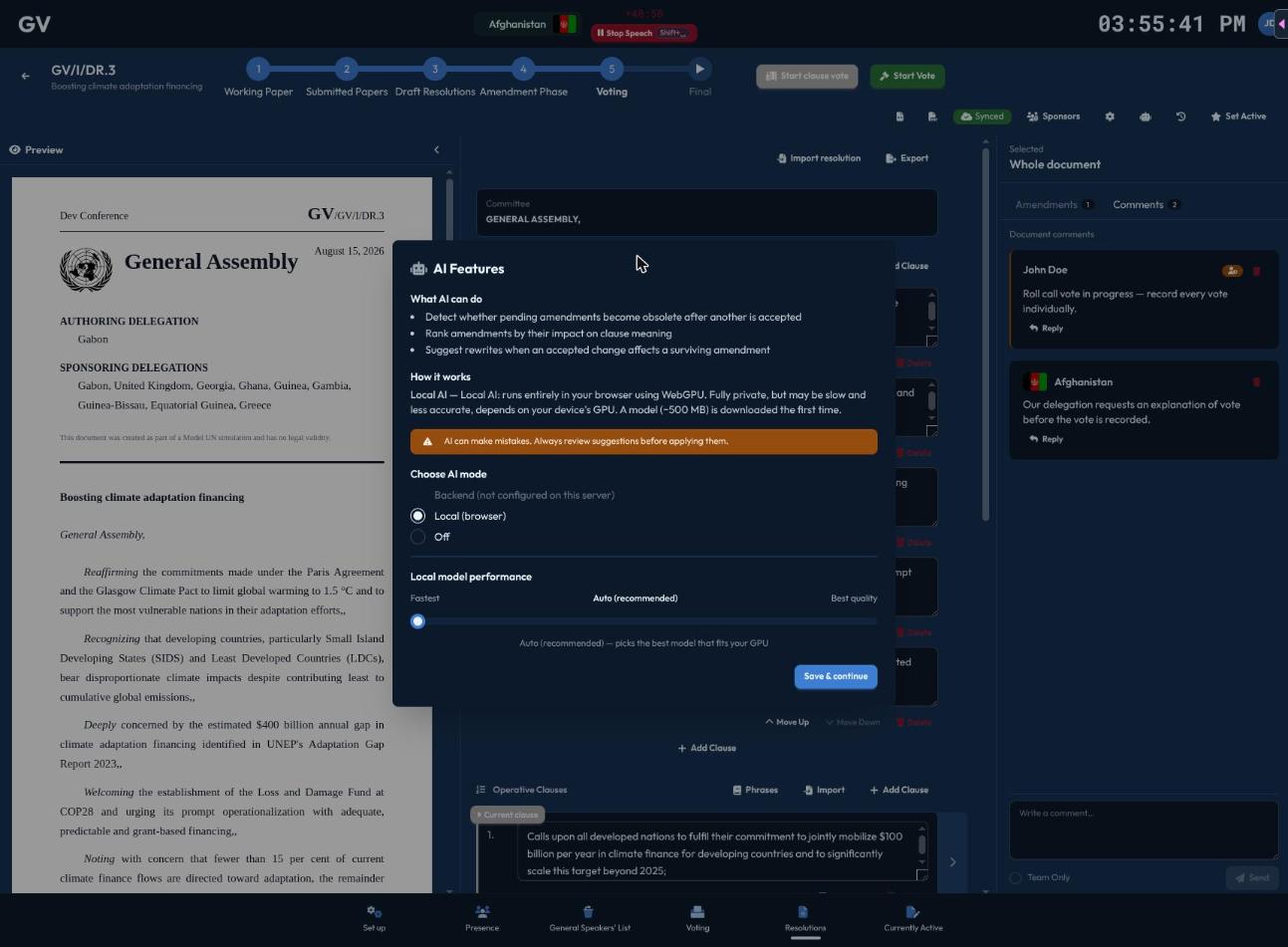This screenshot has width=1288, height=947.
Task: Click the Start clause vote button
Action: pos(807,76)
